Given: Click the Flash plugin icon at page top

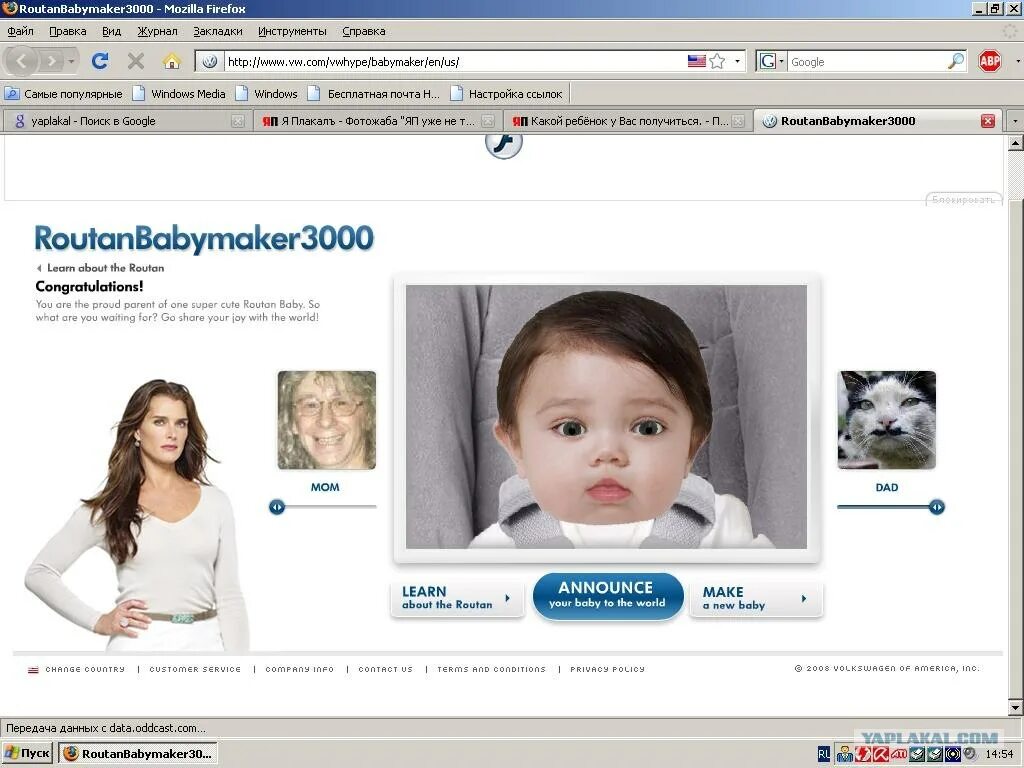Looking at the screenshot, I should [504, 143].
